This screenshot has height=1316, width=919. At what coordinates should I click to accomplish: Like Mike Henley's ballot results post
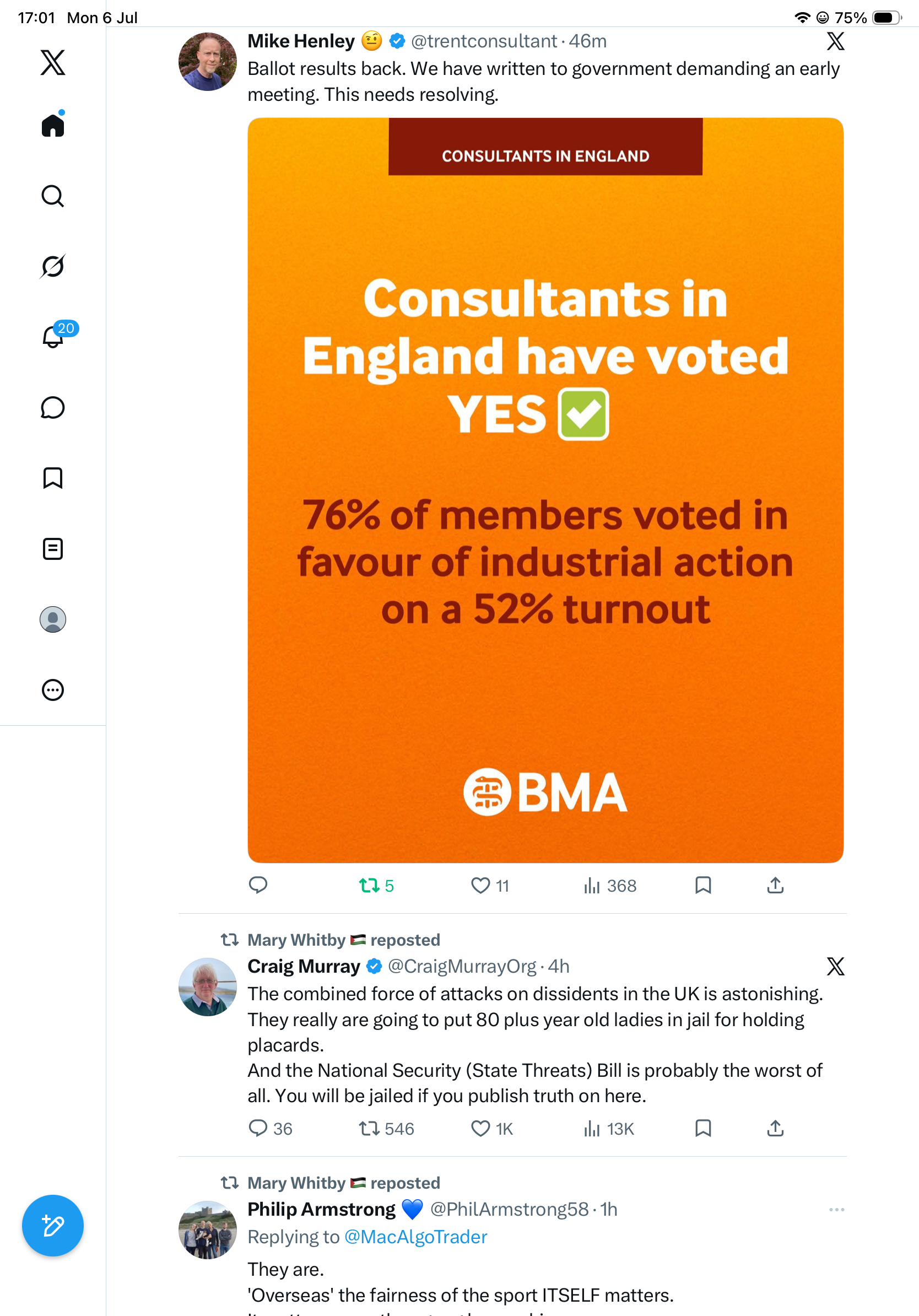point(489,886)
